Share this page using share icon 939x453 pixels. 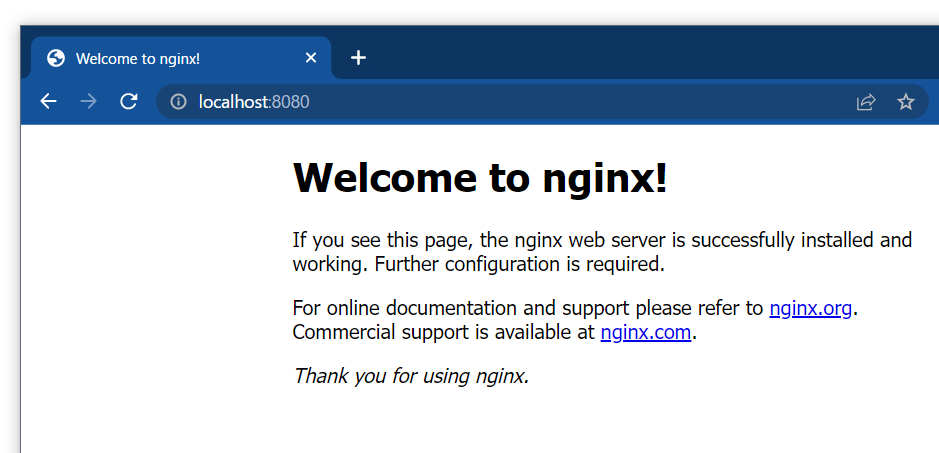[x=866, y=102]
